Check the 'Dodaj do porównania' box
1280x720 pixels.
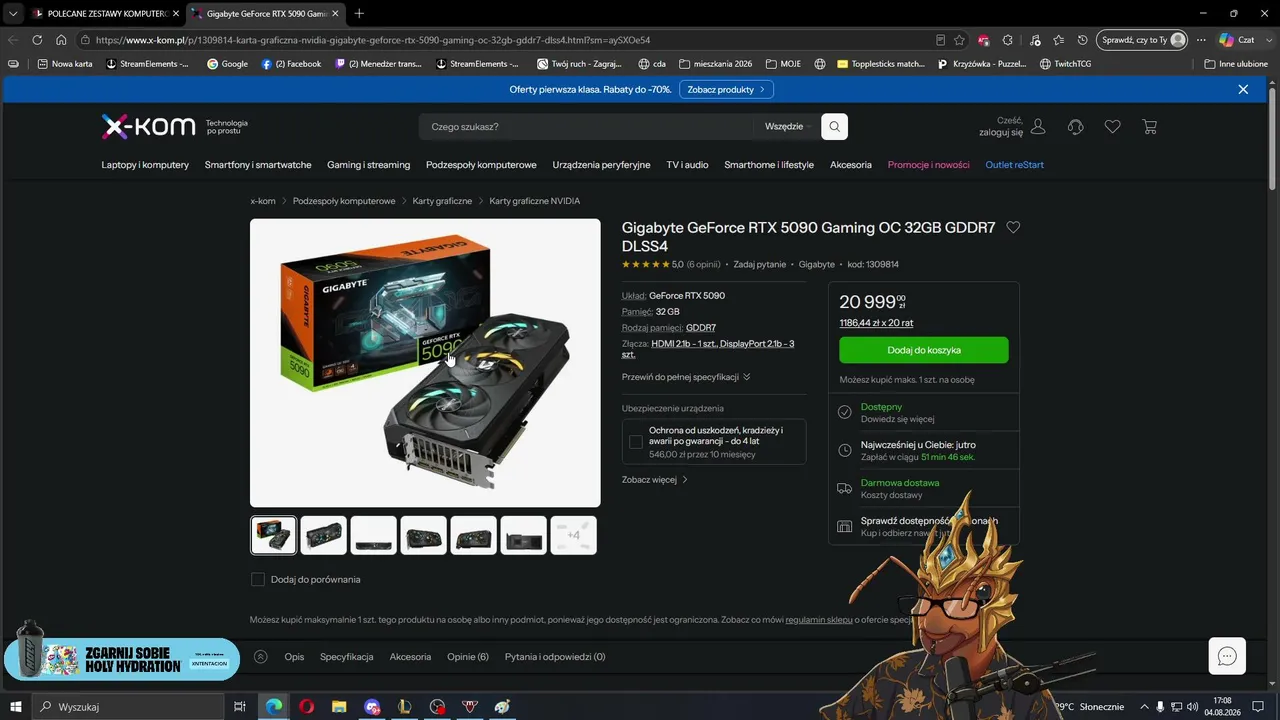[x=258, y=579]
